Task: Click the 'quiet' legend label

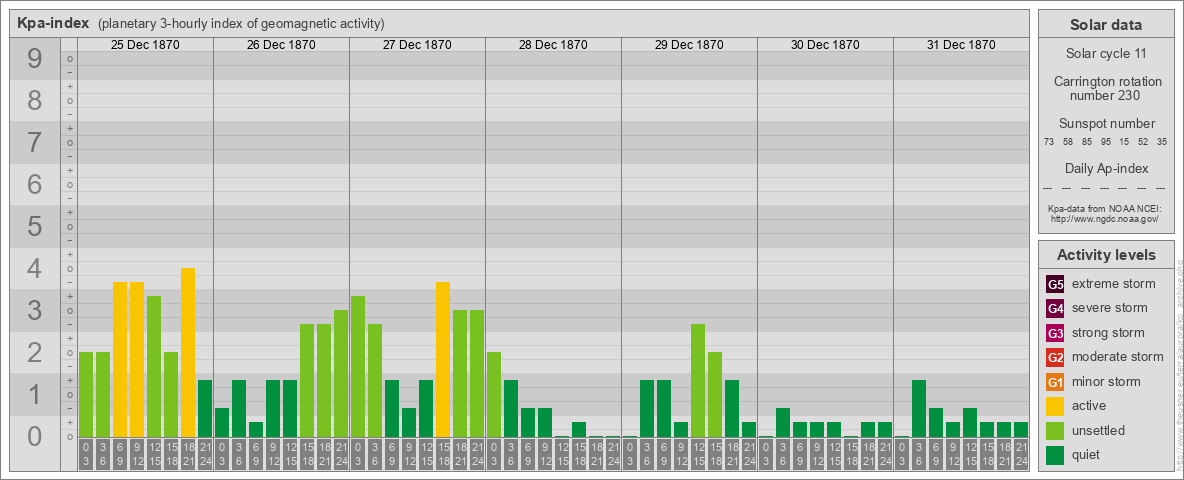Action: click(1087, 454)
